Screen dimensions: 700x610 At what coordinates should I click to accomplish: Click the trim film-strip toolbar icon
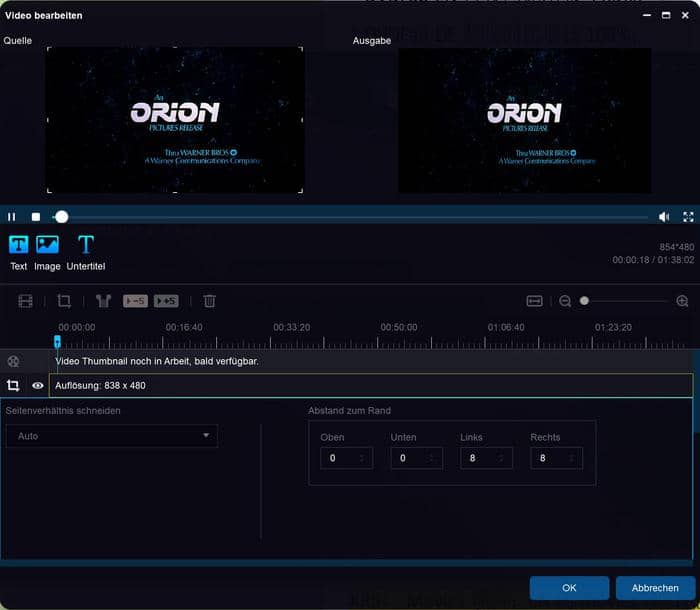pos(25,301)
